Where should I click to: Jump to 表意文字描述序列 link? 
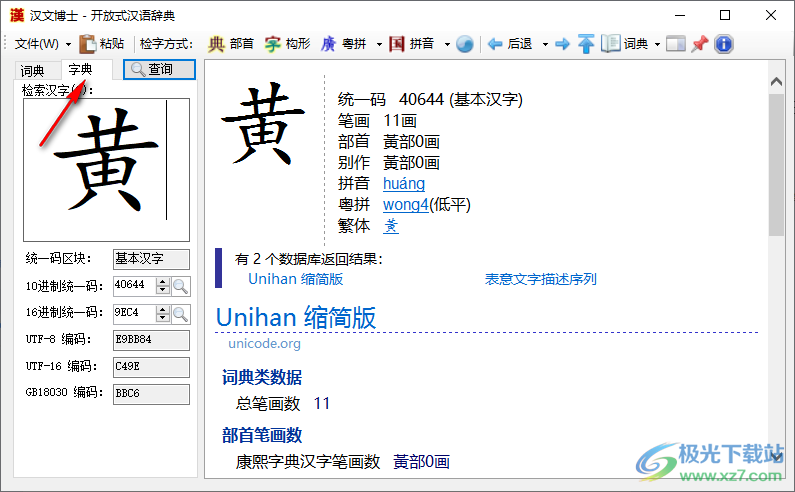click(x=540, y=279)
